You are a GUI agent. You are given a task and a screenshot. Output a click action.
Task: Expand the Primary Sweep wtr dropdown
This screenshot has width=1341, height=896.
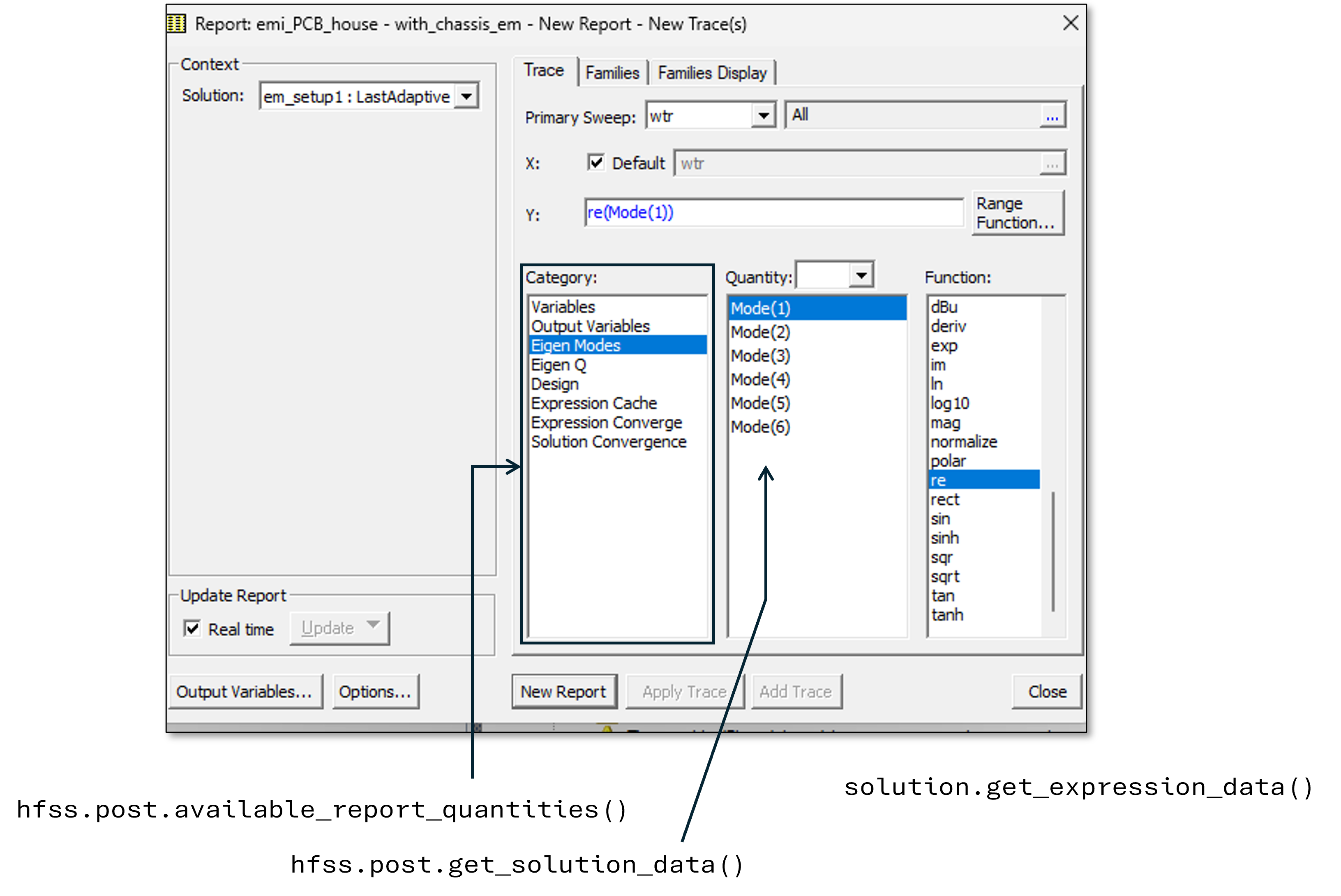pos(763,116)
